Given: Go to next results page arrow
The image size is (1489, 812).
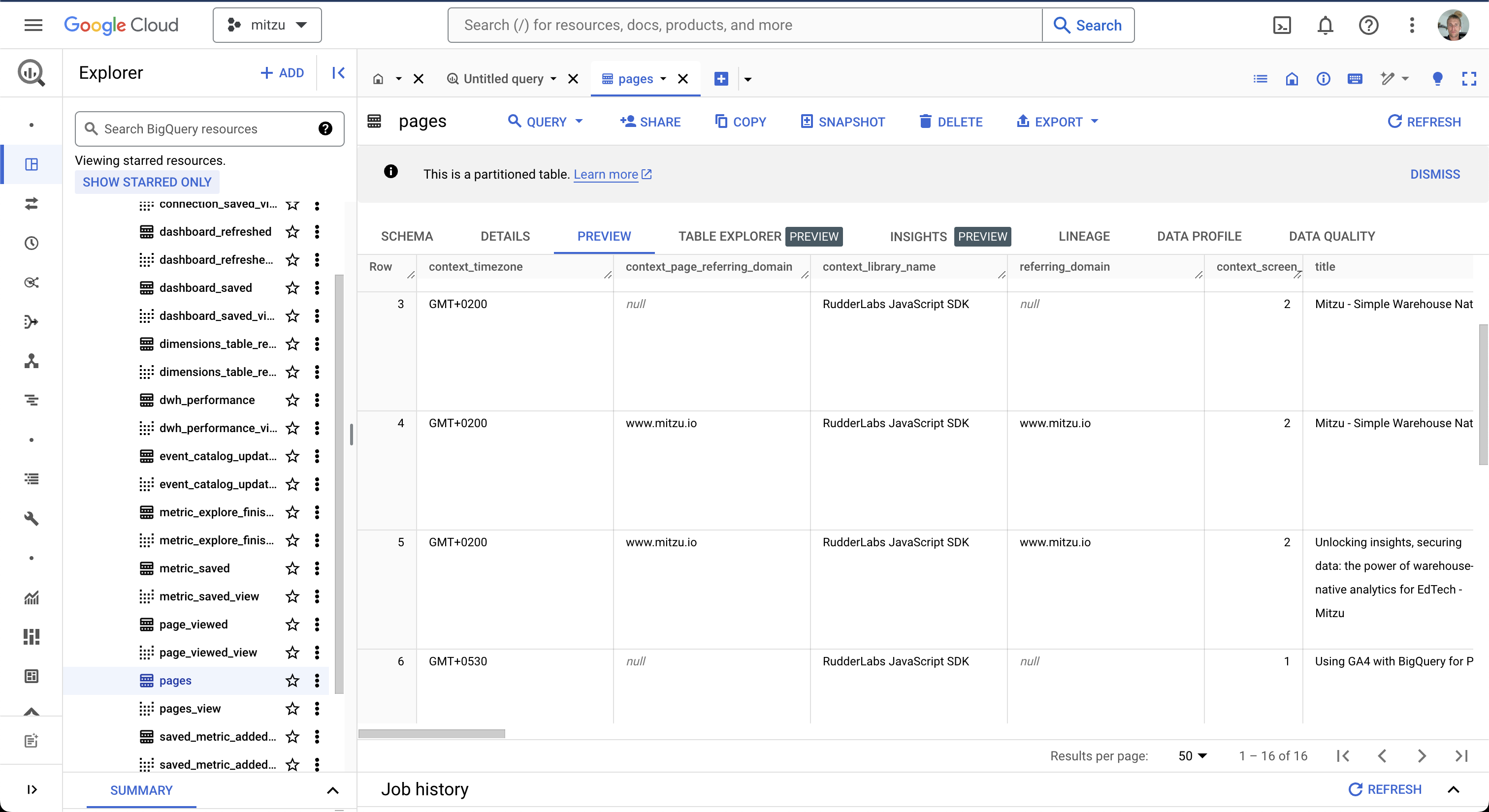Looking at the screenshot, I should coord(1422,755).
